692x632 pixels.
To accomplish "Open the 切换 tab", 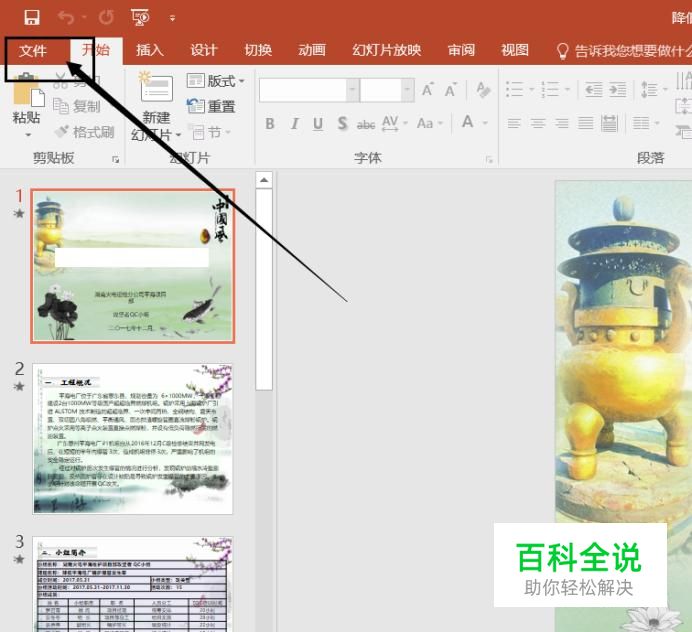I will [x=258, y=50].
